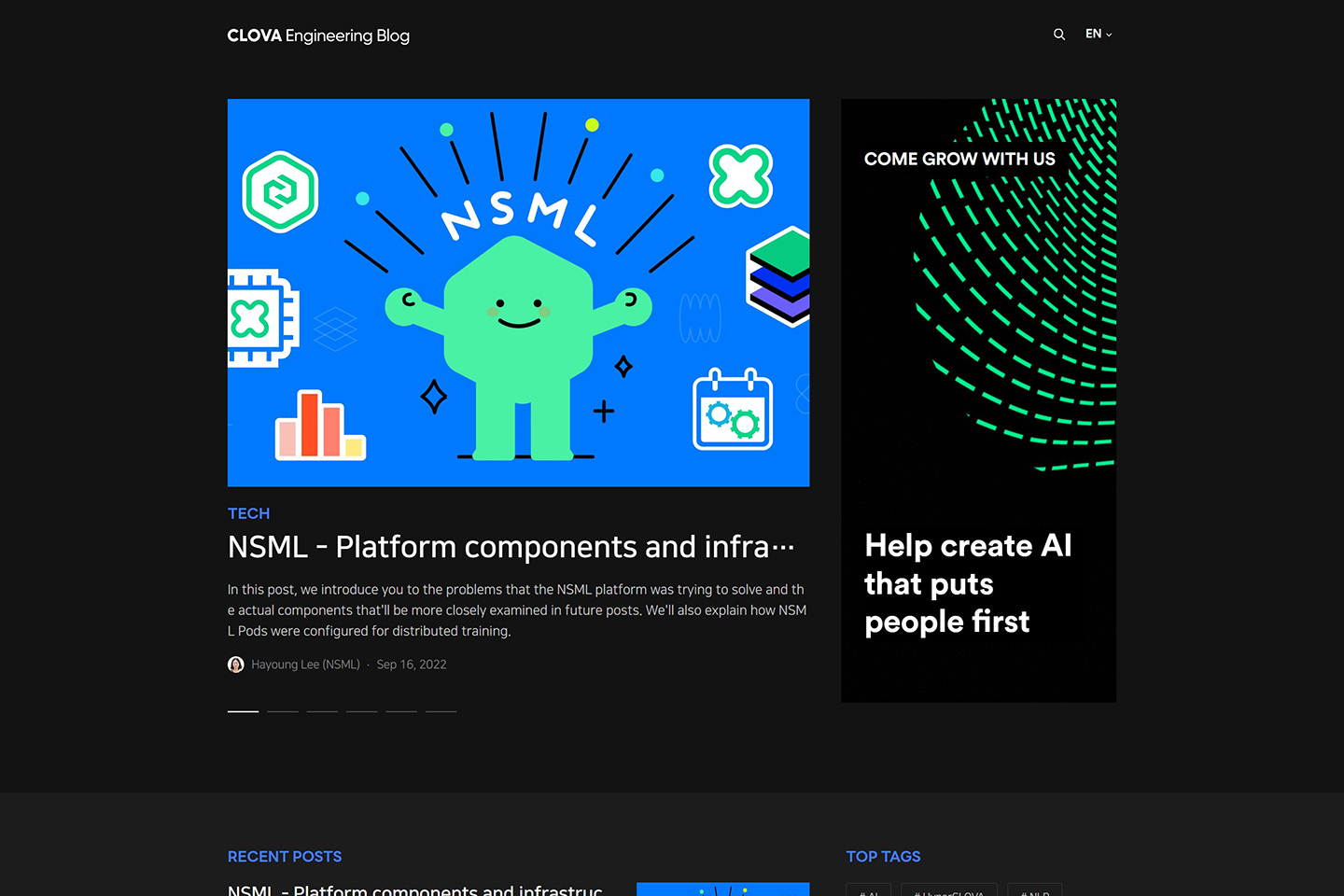This screenshot has height=896, width=1344.
Task: Go to the first carousel slide indicator
Action: point(243,711)
